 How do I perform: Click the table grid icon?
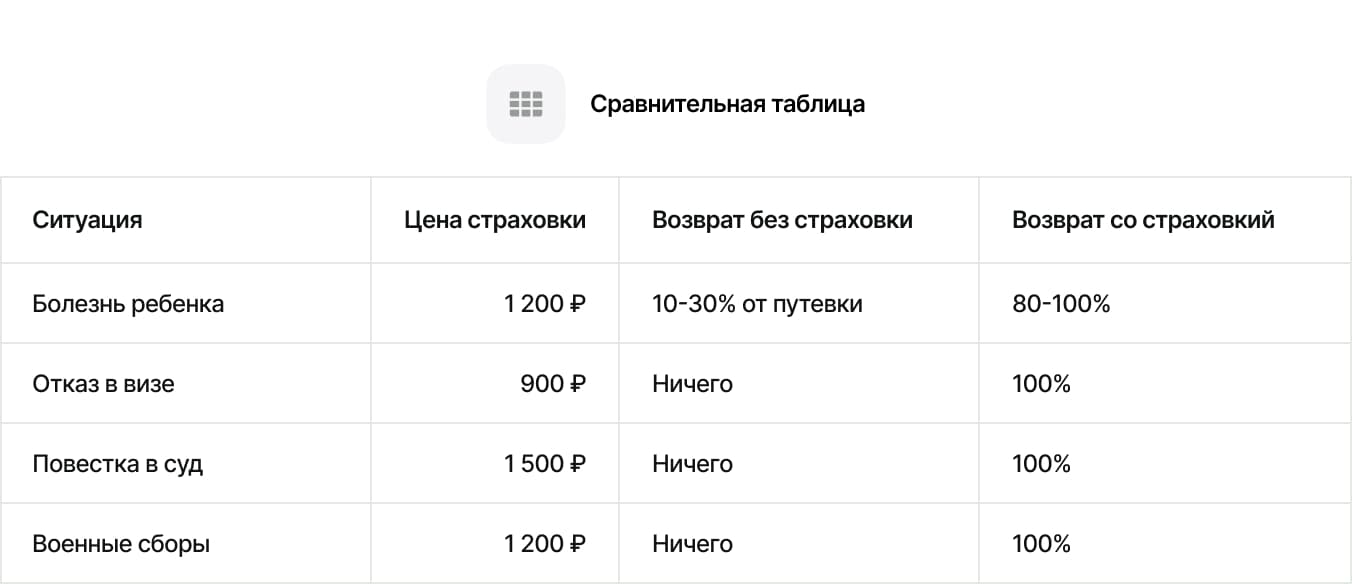click(x=525, y=104)
